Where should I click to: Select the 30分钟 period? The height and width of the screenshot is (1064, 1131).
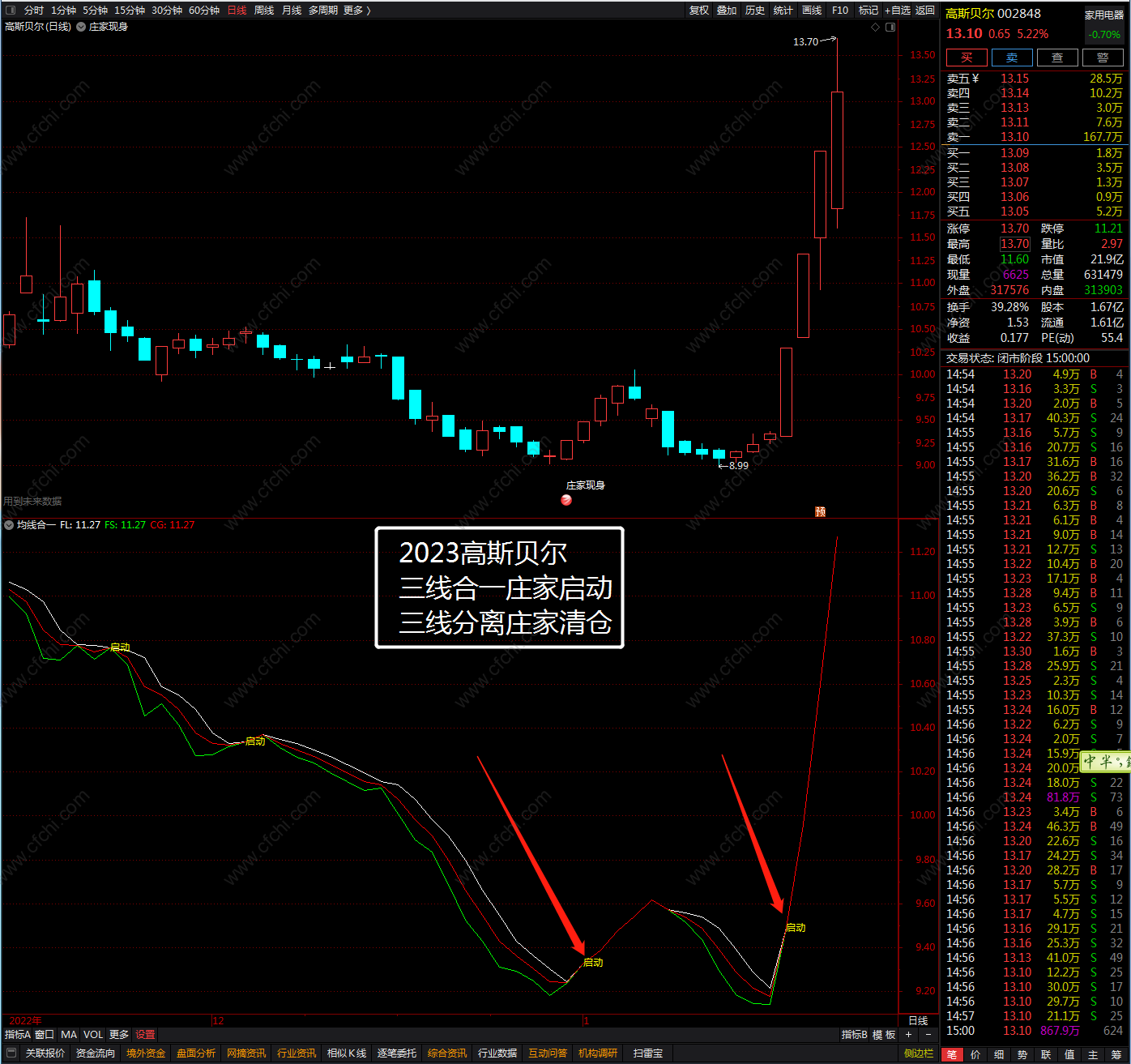coord(167,11)
